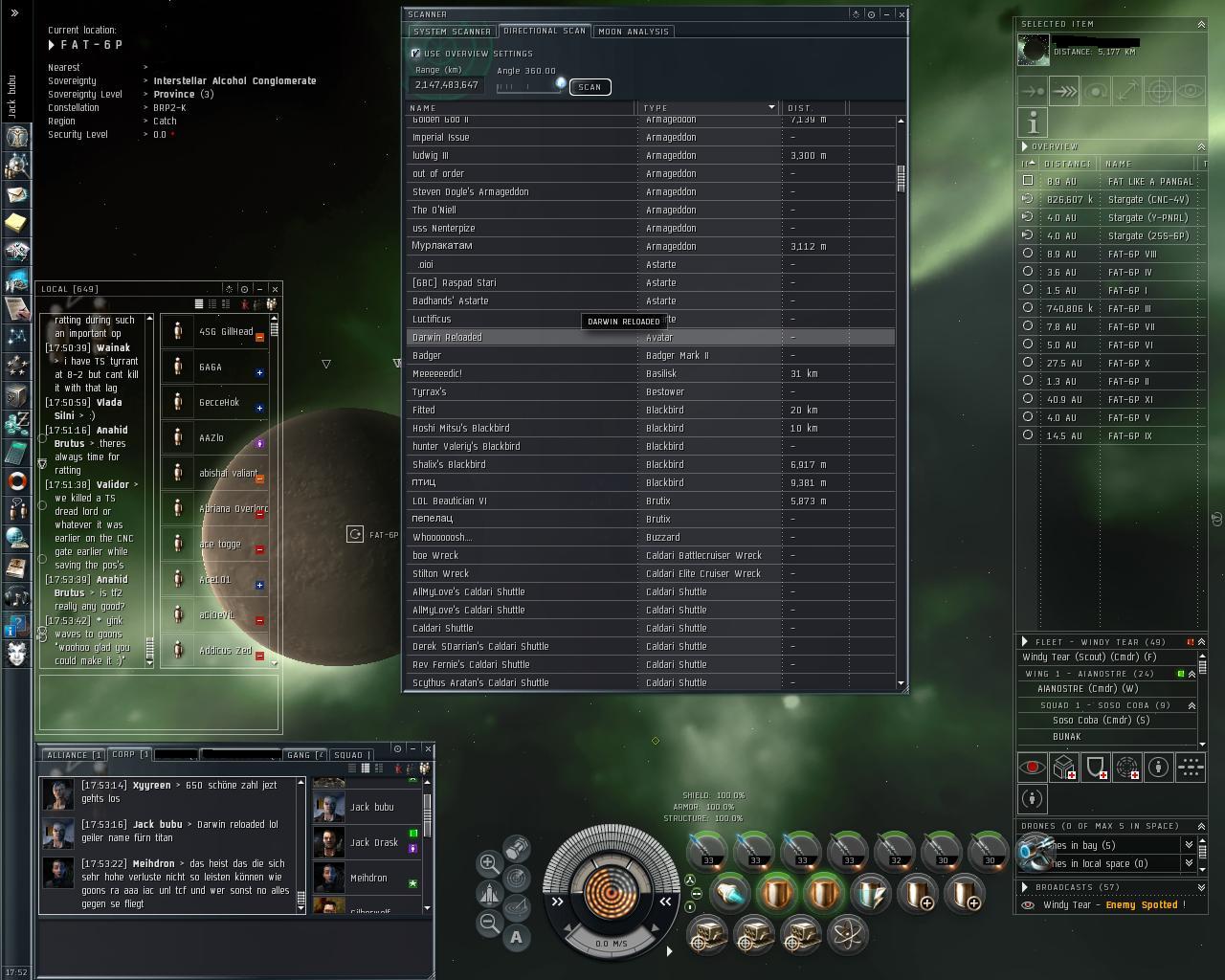Viewport: 1225px width, 980px height.
Task: Toggle the blue propulsion module
Action: click(x=730, y=893)
